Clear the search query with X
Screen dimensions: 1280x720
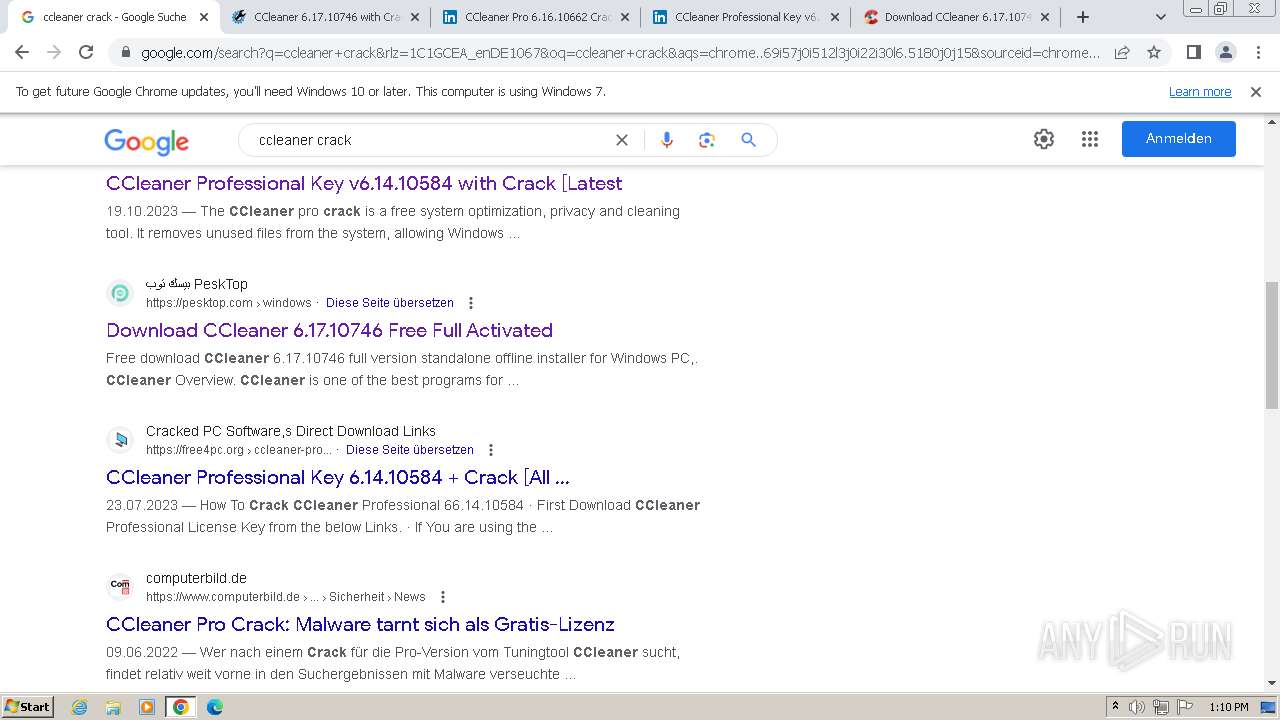[x=622, y=140]
